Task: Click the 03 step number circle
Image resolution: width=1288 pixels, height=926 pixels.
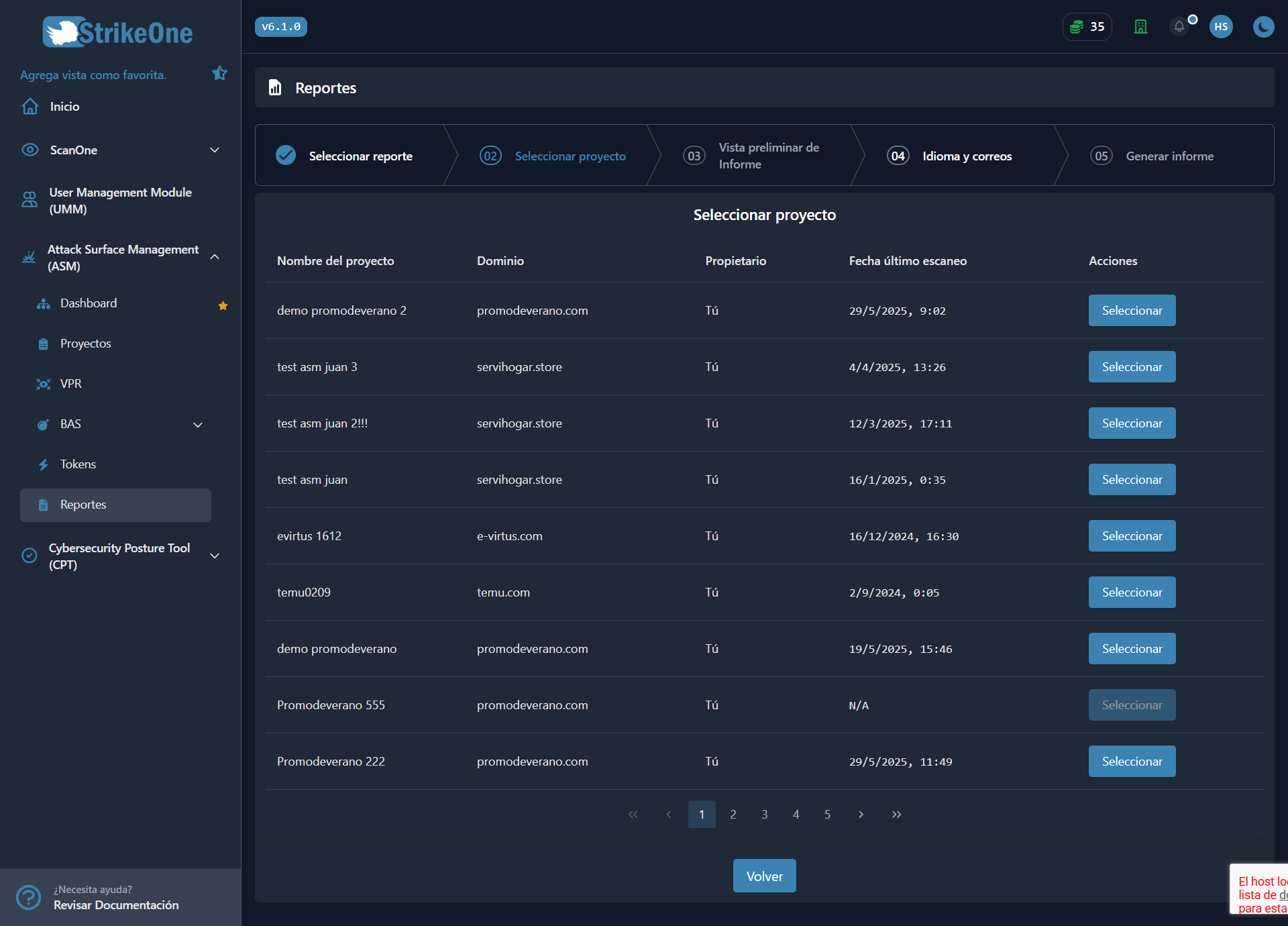Action: pyautogui.click(x=694, y=156)
